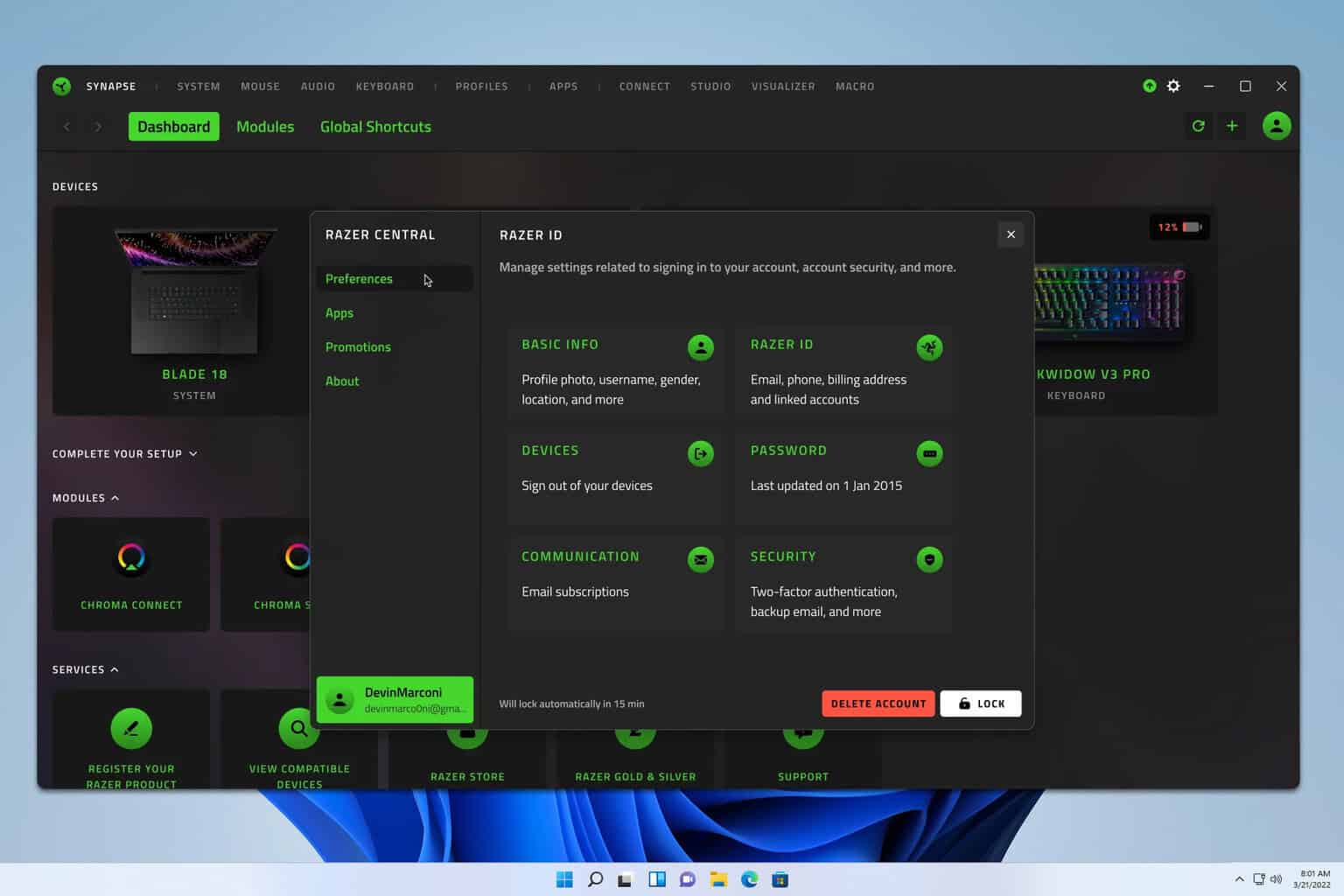
Task: Open the Security card
Action: [843, 584]
